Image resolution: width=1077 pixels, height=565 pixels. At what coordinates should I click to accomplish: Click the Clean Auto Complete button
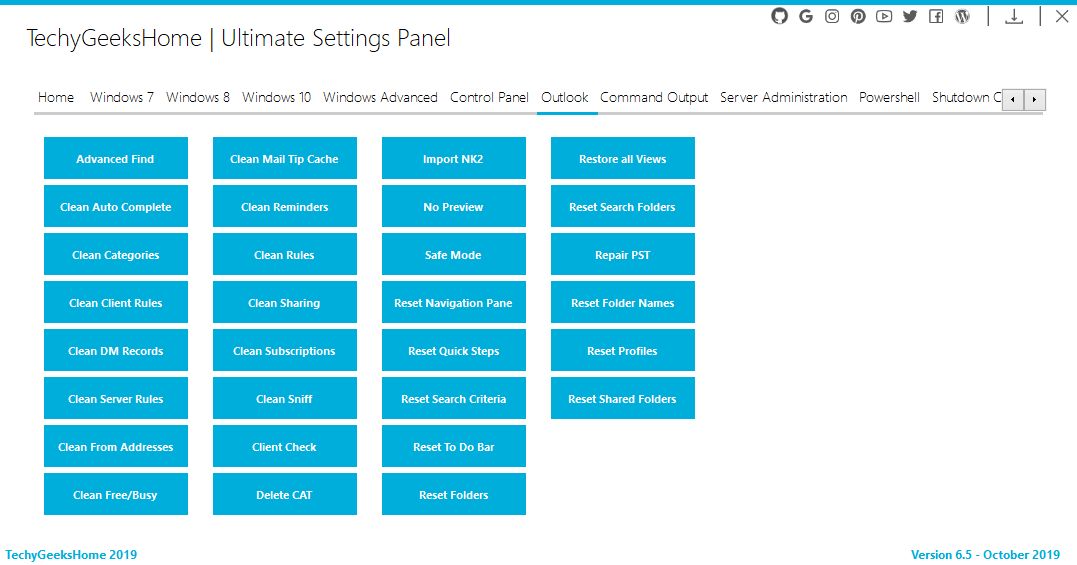[x=115, y=206]
